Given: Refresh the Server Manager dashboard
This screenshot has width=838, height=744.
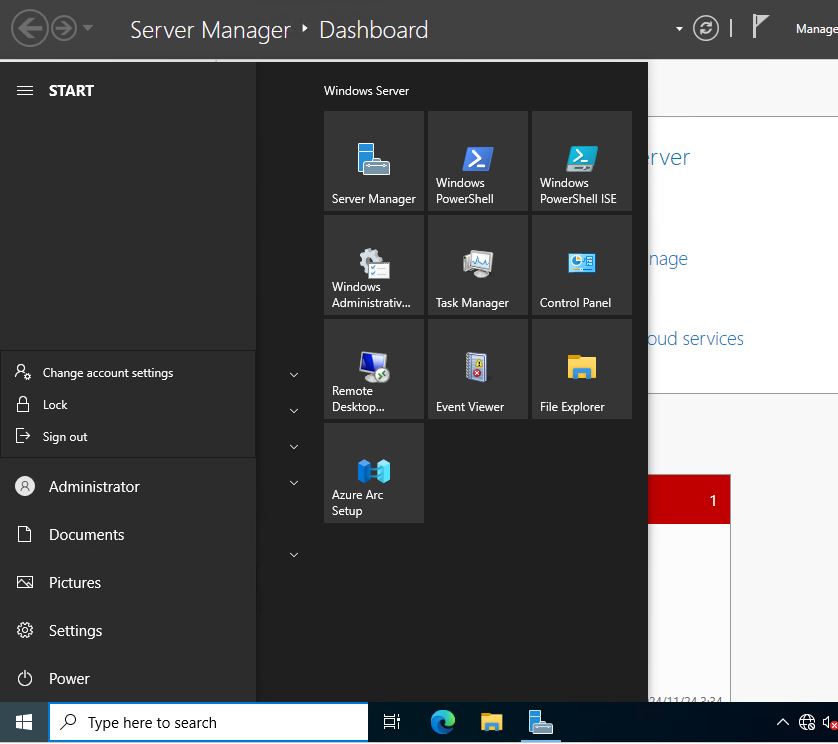Looking at the screenshot, I should click(705, 28).
